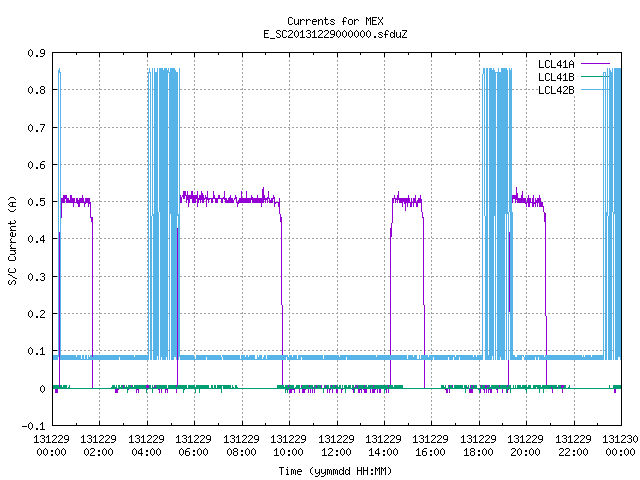Click the LCL41B legend label

tap(556, 77)
